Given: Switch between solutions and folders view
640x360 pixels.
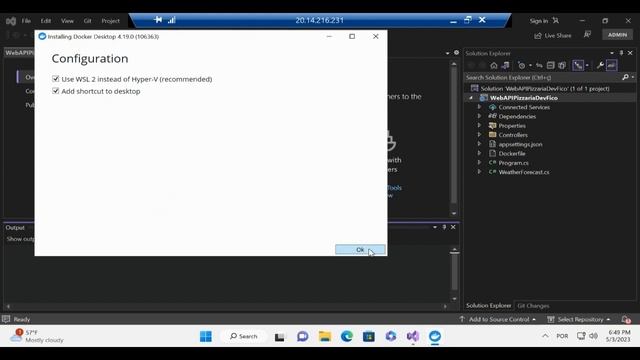Looking at the screenshot, I should coord(505,65).
